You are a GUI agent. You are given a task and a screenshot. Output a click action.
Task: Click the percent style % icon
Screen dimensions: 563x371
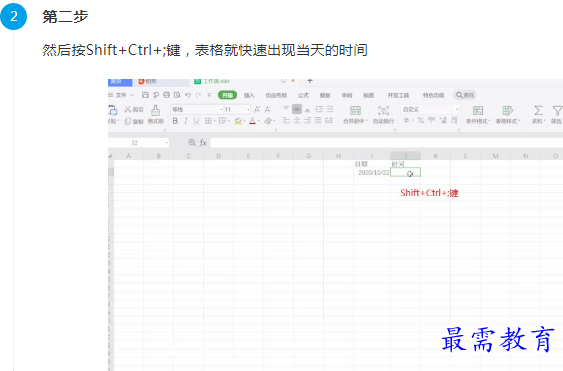click(x=421, y=120)
